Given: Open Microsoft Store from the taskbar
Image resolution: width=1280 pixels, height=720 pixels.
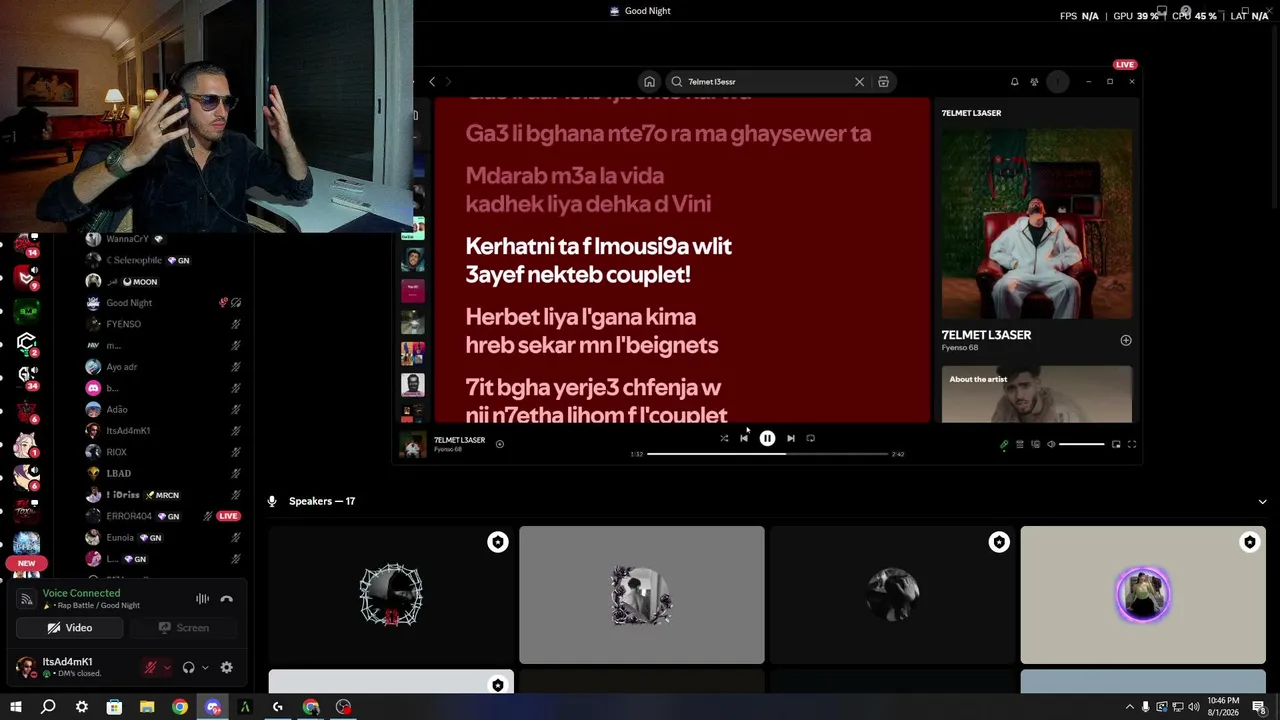Looking at the screenshot, I should point(114,707).
